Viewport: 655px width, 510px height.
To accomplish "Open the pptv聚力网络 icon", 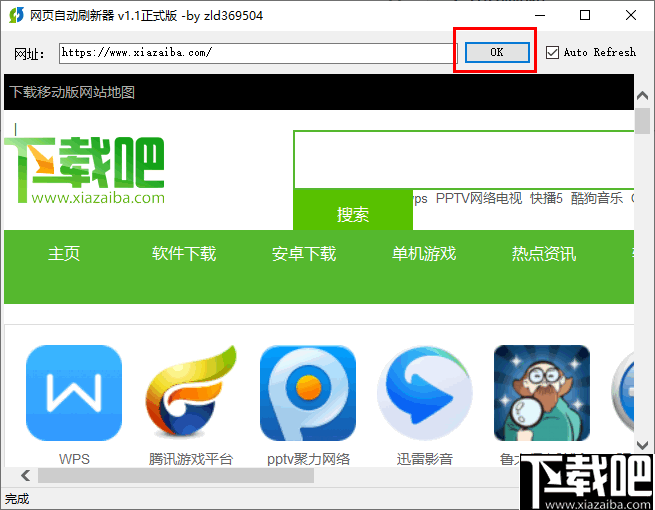I will pos(308,393).
